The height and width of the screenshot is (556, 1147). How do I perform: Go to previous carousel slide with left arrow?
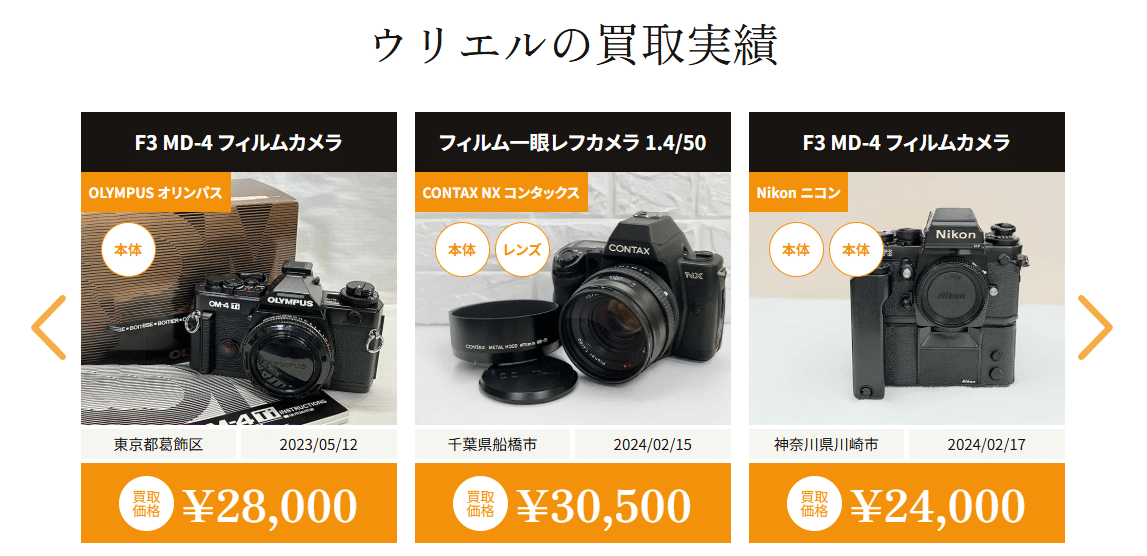click(x=49, y=327)
